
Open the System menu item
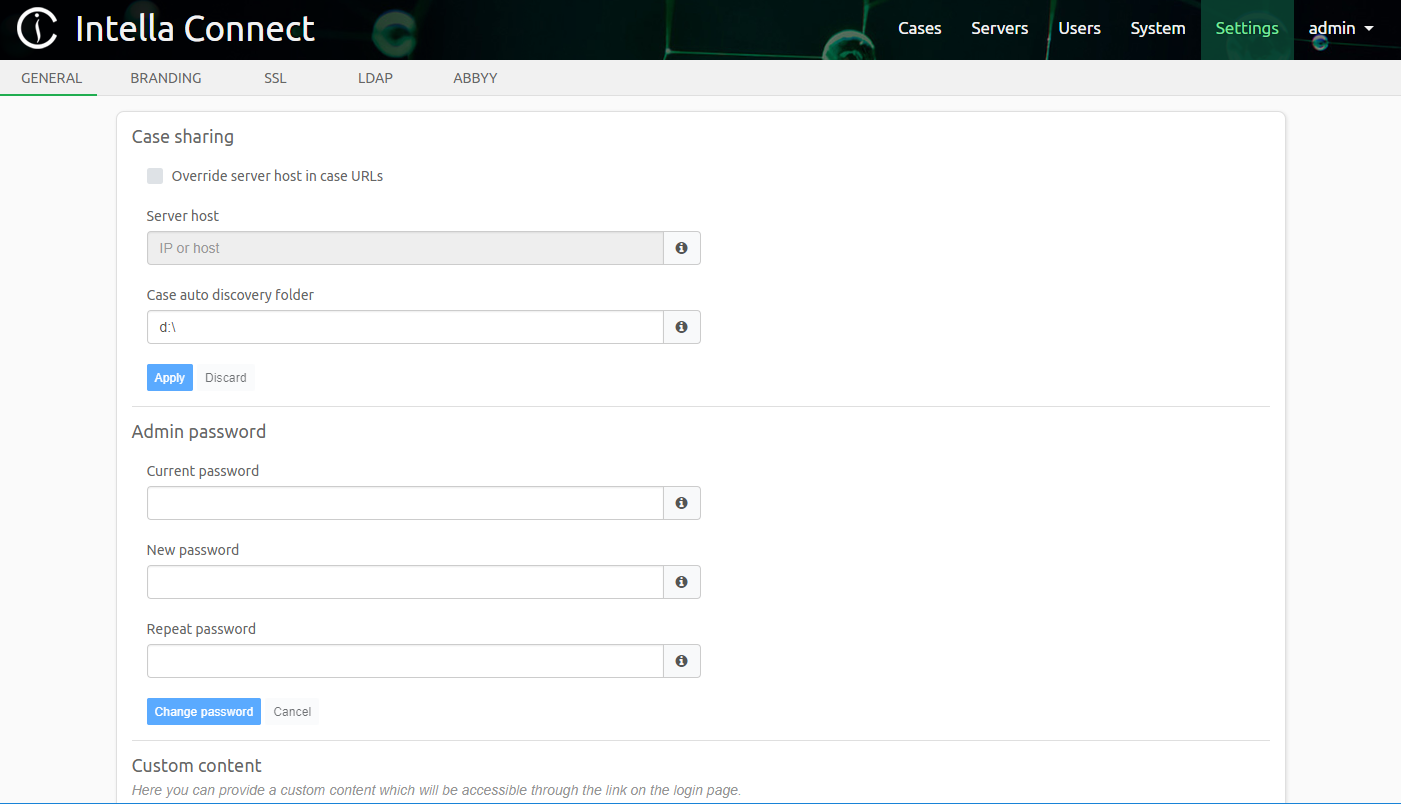[x=1157, y=28]
